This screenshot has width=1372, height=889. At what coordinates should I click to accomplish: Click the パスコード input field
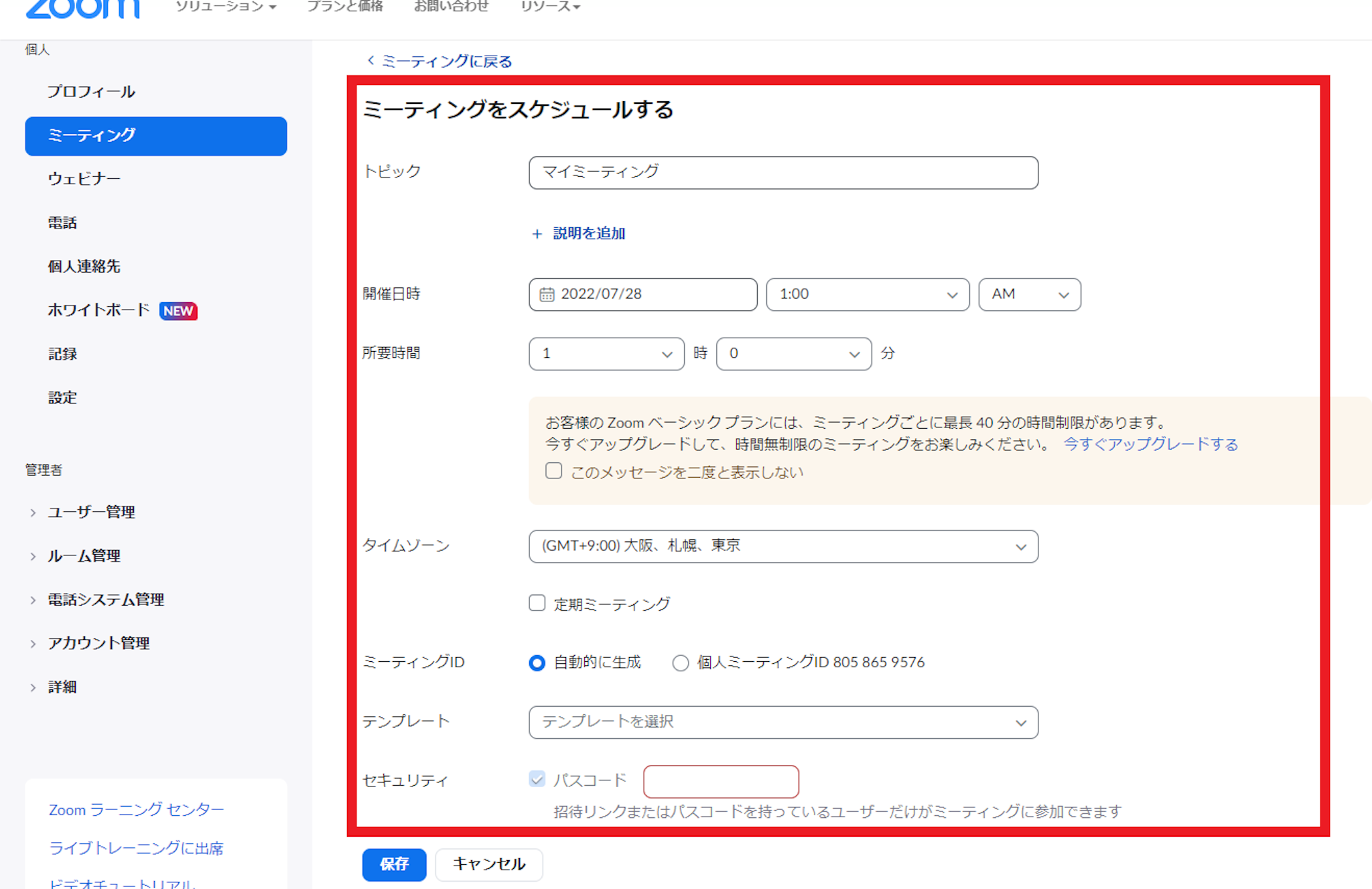[x=721, y=781]
